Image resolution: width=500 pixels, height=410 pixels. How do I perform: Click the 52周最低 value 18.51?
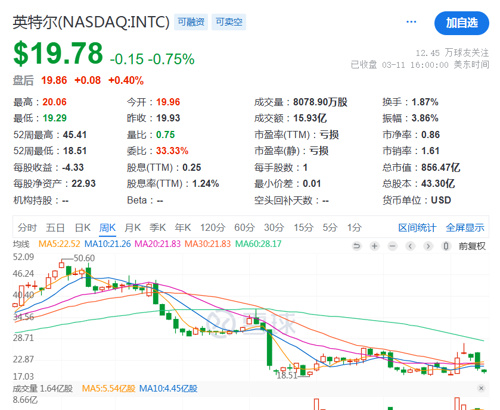[x=75, y=151]
